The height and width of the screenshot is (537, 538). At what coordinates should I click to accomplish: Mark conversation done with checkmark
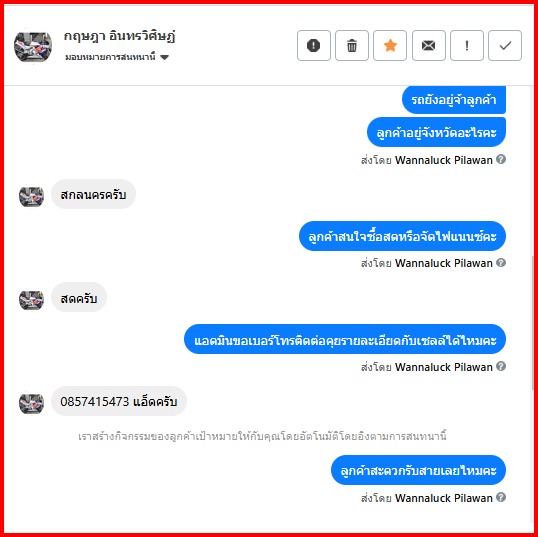505,45
